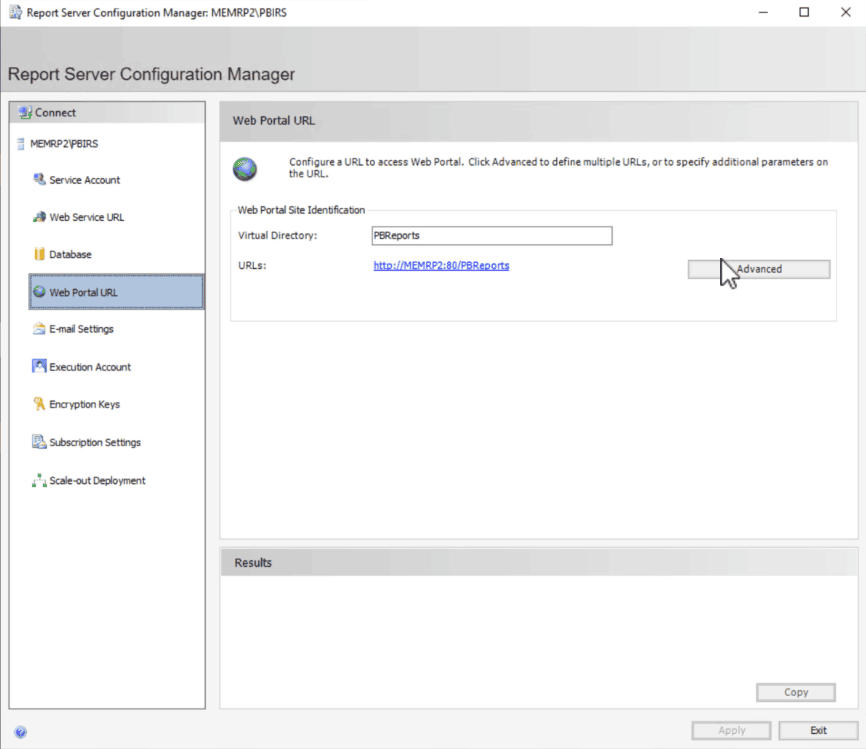The width and height of the screenshot is (866, 749).
Task: Open the Service Account page
Action: click(x=85, y=180)
